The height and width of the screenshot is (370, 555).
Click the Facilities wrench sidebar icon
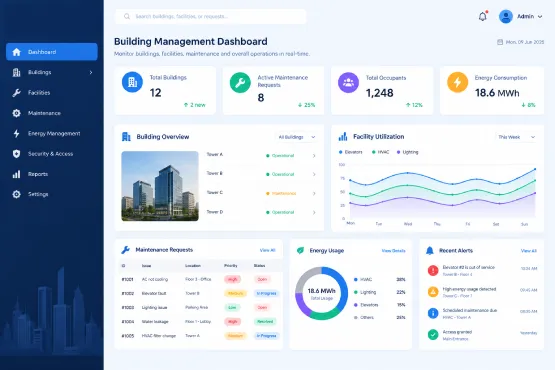(x=16, y=93)
